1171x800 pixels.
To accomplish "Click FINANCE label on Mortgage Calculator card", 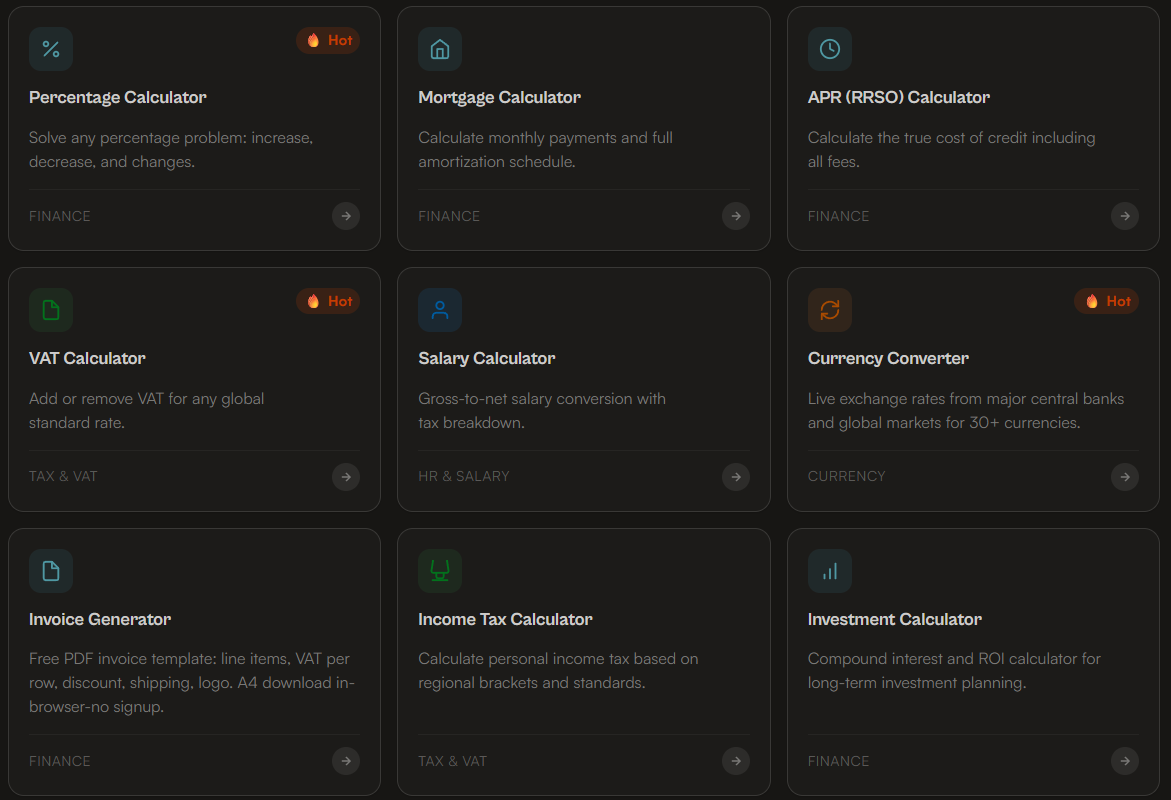I will click(449, 216).
